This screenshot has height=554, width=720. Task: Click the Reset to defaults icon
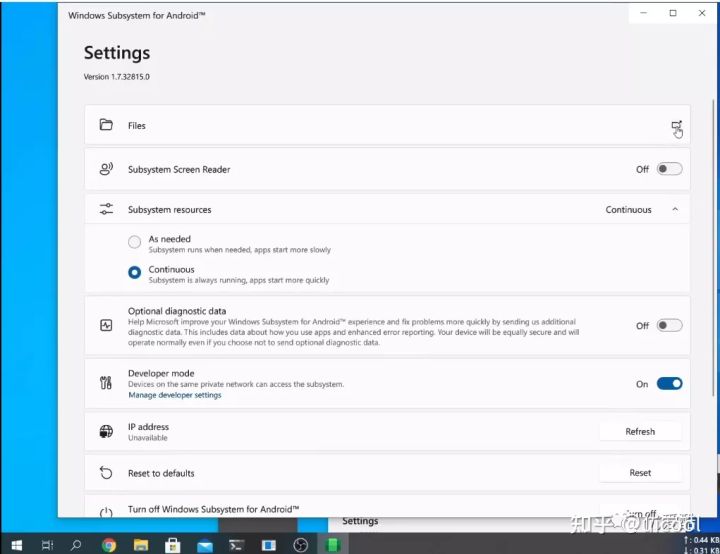point(106,473)
